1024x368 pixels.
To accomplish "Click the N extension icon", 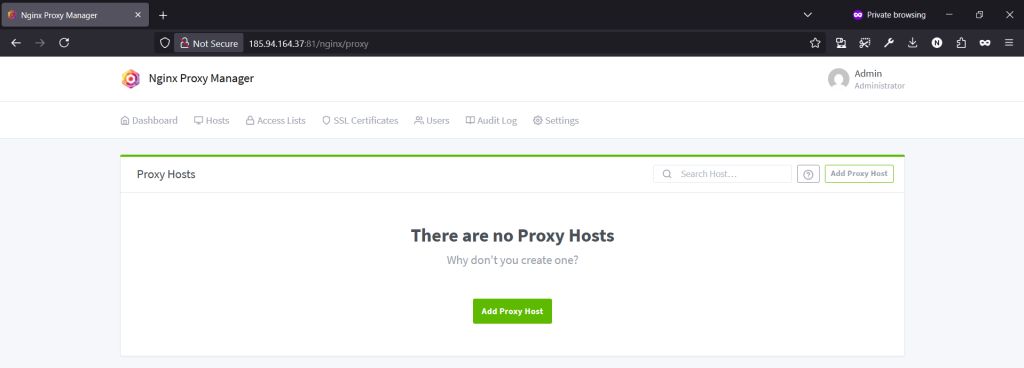I will pos(937,43).
